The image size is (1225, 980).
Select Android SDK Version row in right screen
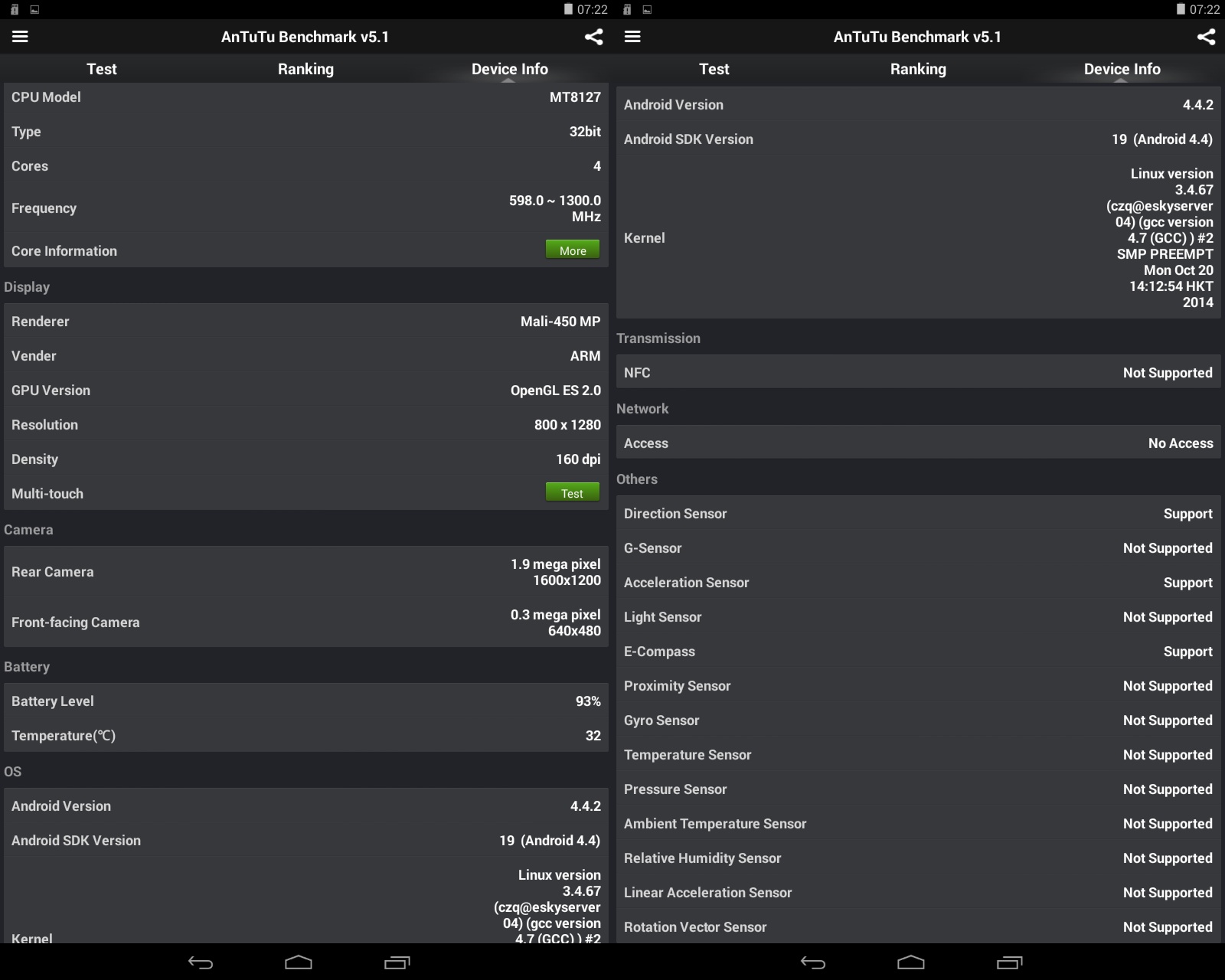click(x=919, y=139)
